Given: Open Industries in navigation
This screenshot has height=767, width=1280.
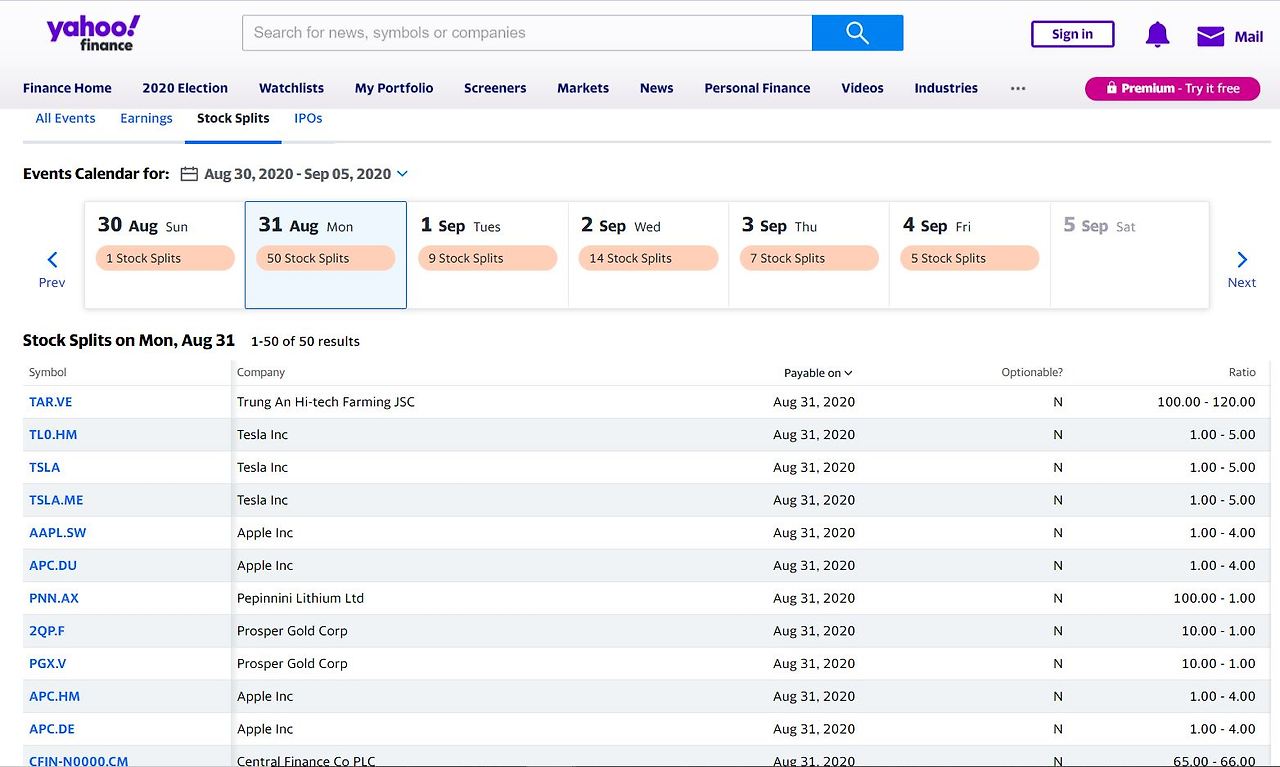Looking at the screenshot, I should 946,88.
